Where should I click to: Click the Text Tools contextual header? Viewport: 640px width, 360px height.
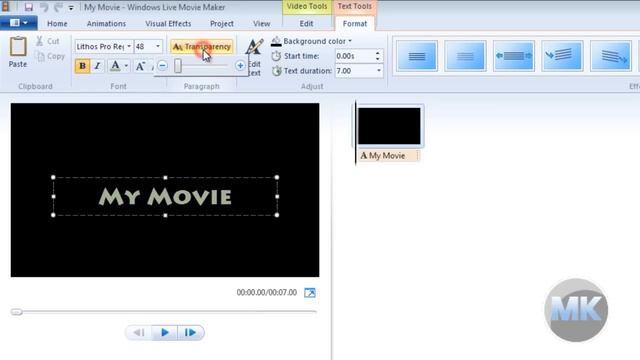(355, 7)
